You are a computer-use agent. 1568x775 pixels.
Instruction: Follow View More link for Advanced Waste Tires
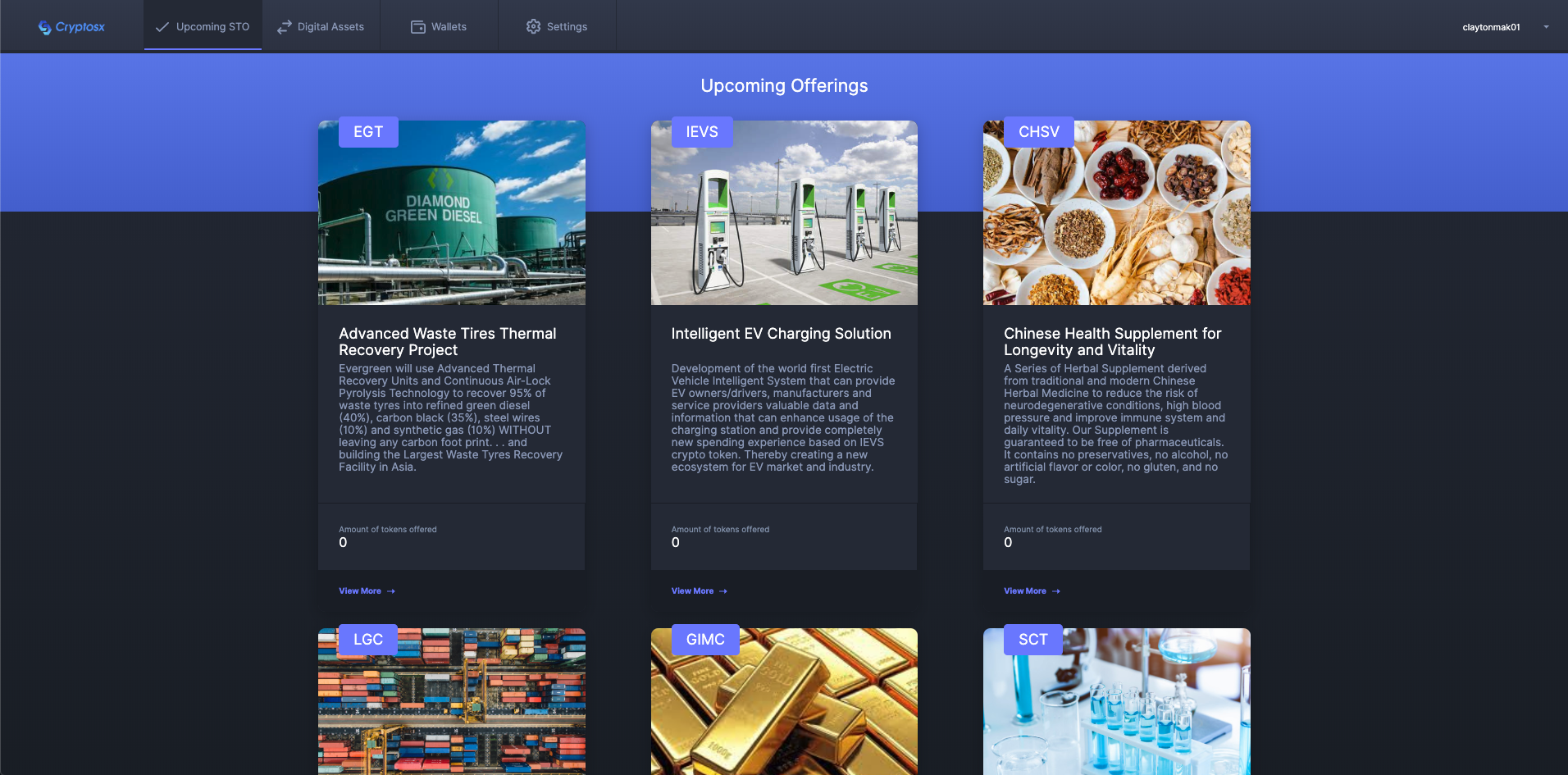click(360, 591)
